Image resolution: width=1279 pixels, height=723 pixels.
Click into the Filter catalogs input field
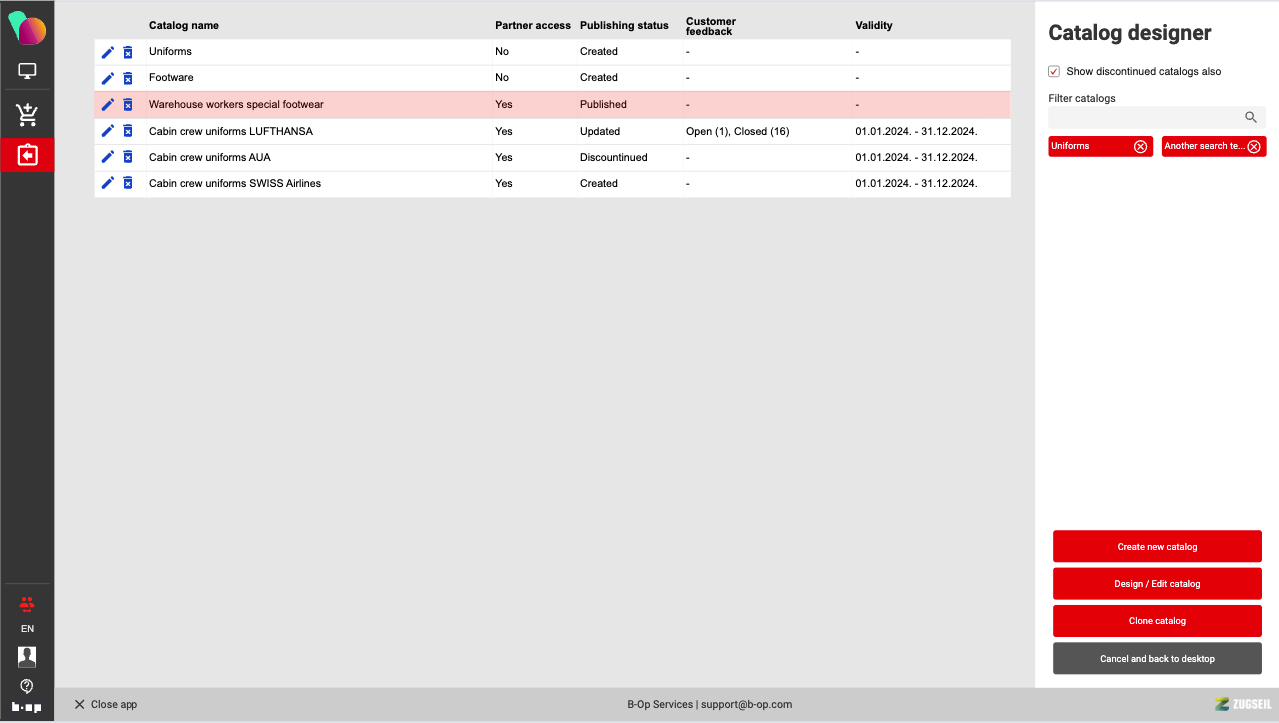click(x=1143, y=117)
